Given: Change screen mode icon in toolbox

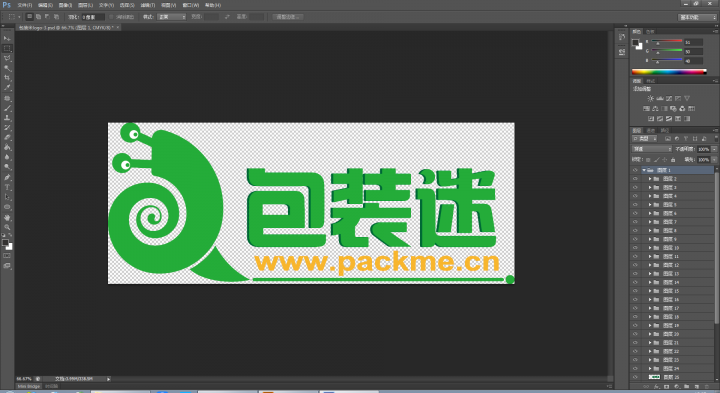Looking at the screenshot, I should point(7,265).
